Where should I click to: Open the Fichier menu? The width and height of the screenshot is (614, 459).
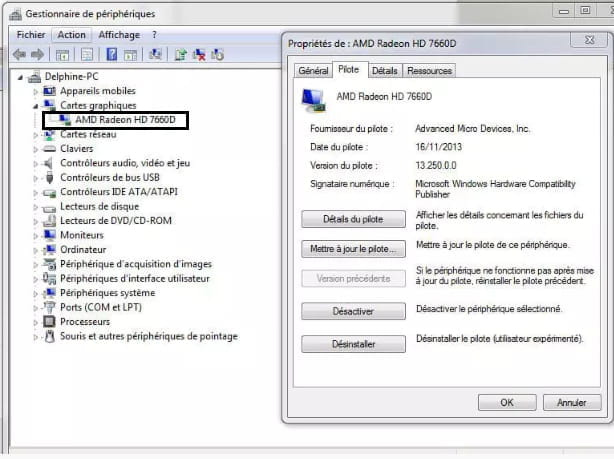[31, 35]
